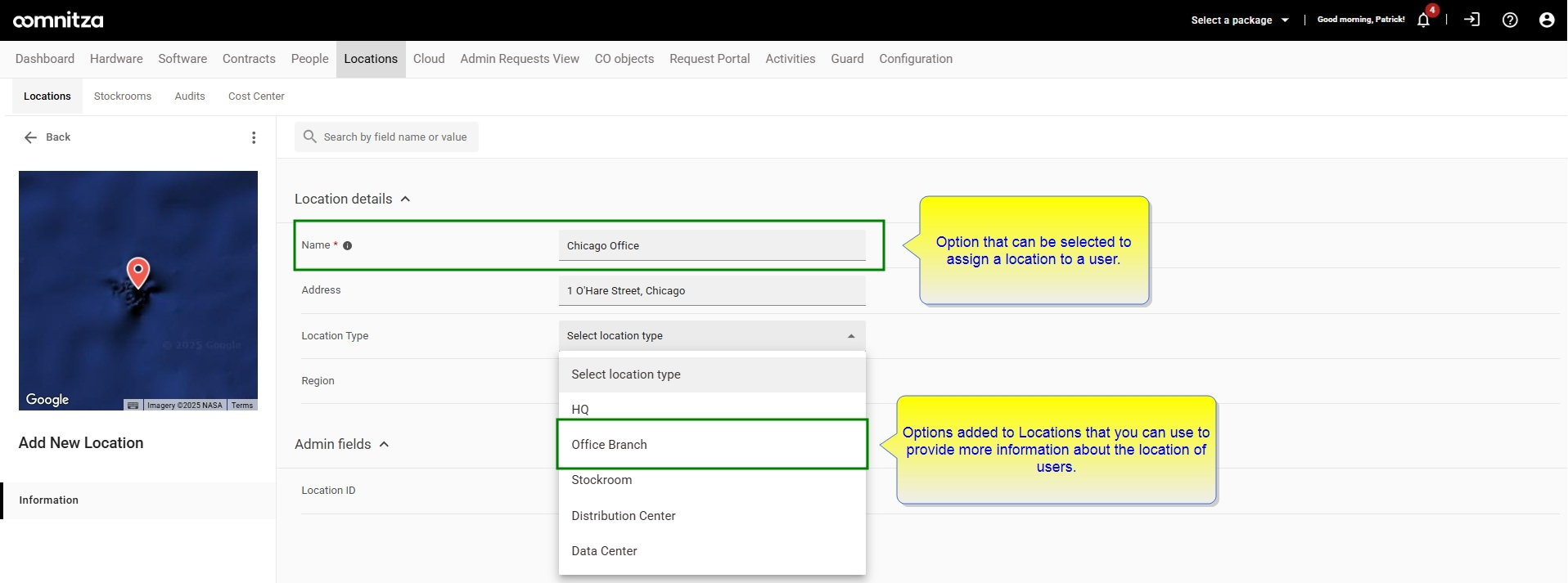The width and height of the screenshot is (1568, 583).
Task: Open the Hardware menu
Action: click(116, 59)
